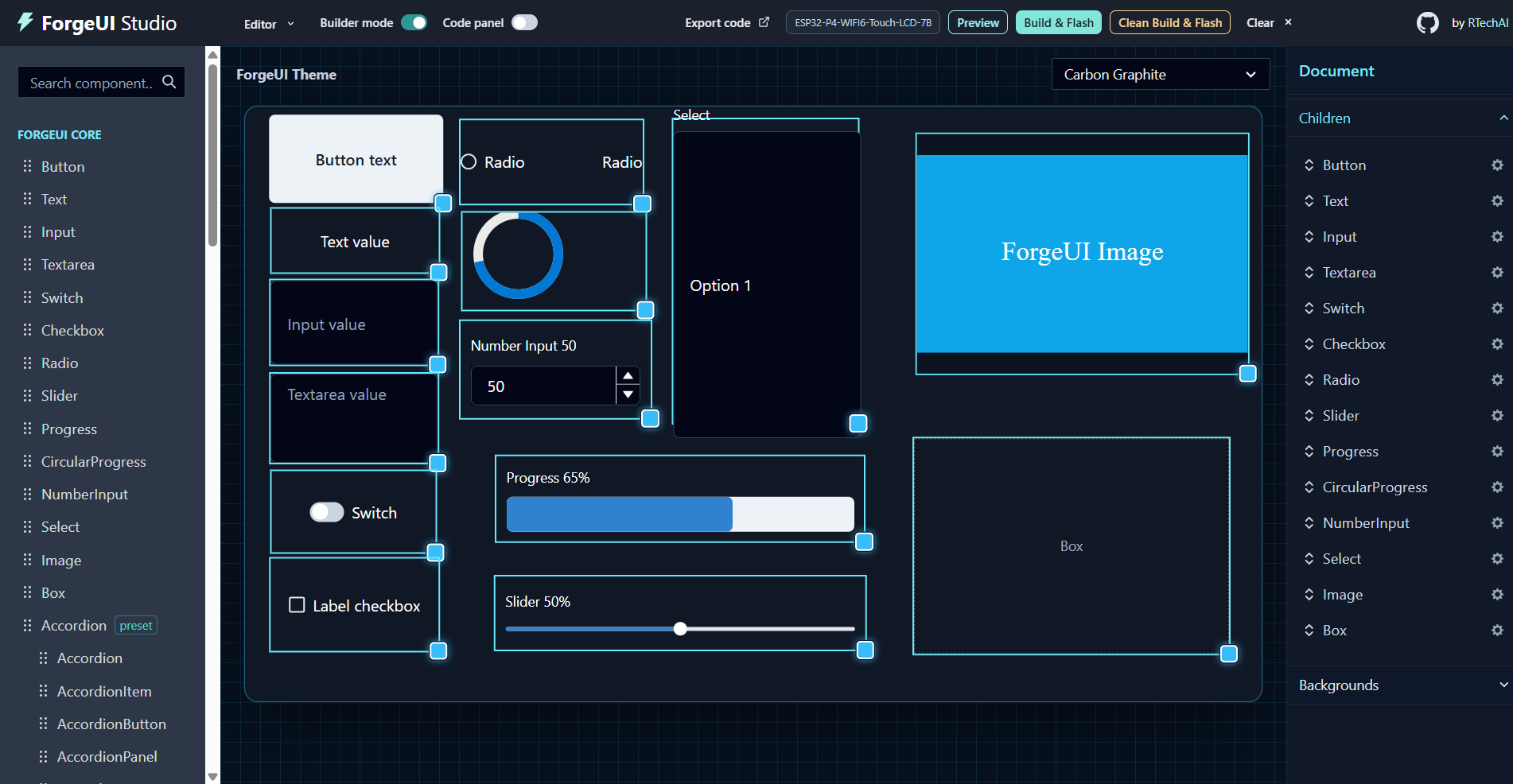The width and height of the screenshot is (1513, 784).
Task: Click the ForgeUI Studio lightning logo
Action: point(25,22)
